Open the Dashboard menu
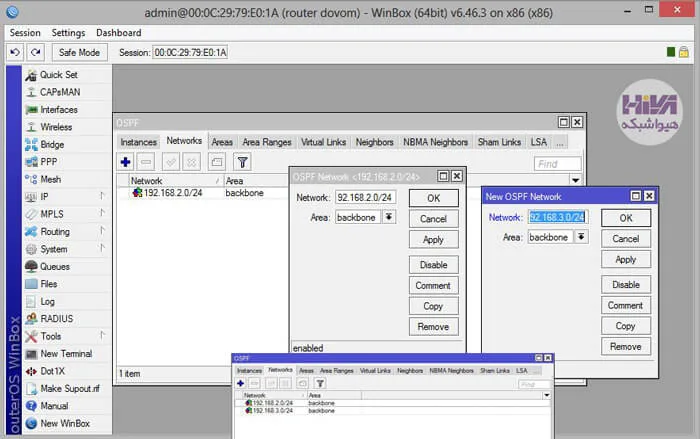This screenshot has height=439, width=700. [119, 33]
